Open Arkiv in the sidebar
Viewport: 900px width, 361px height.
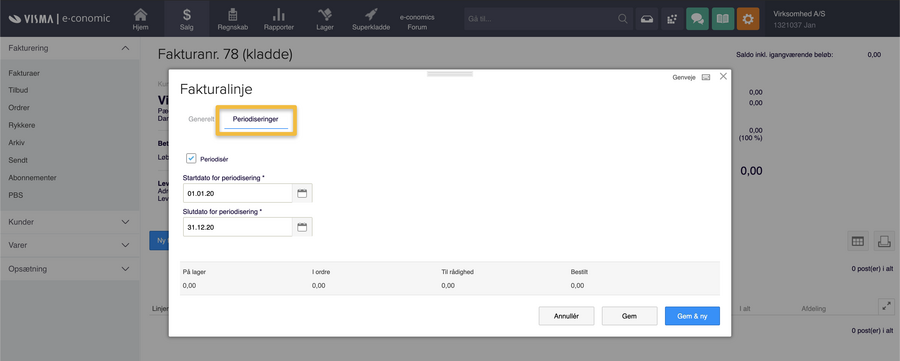pyautogui.click(x=17, y=142)
